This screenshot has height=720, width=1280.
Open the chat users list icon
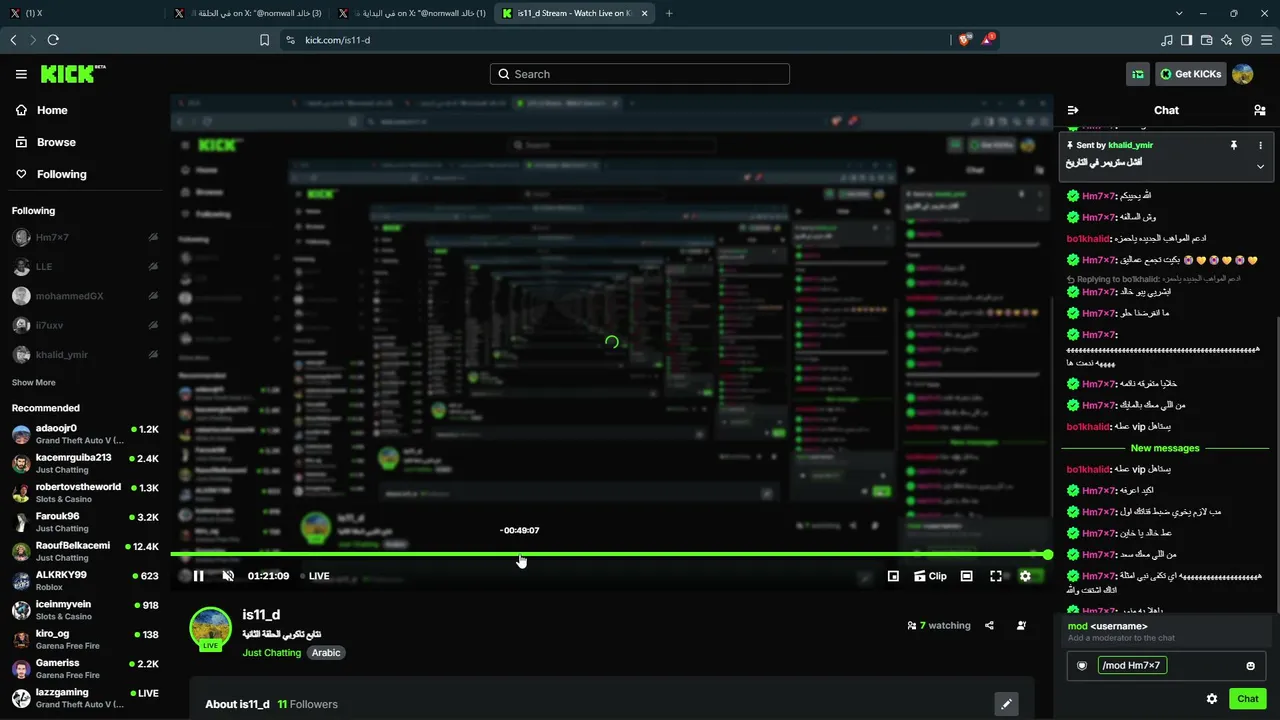(x=1260, y=110)
